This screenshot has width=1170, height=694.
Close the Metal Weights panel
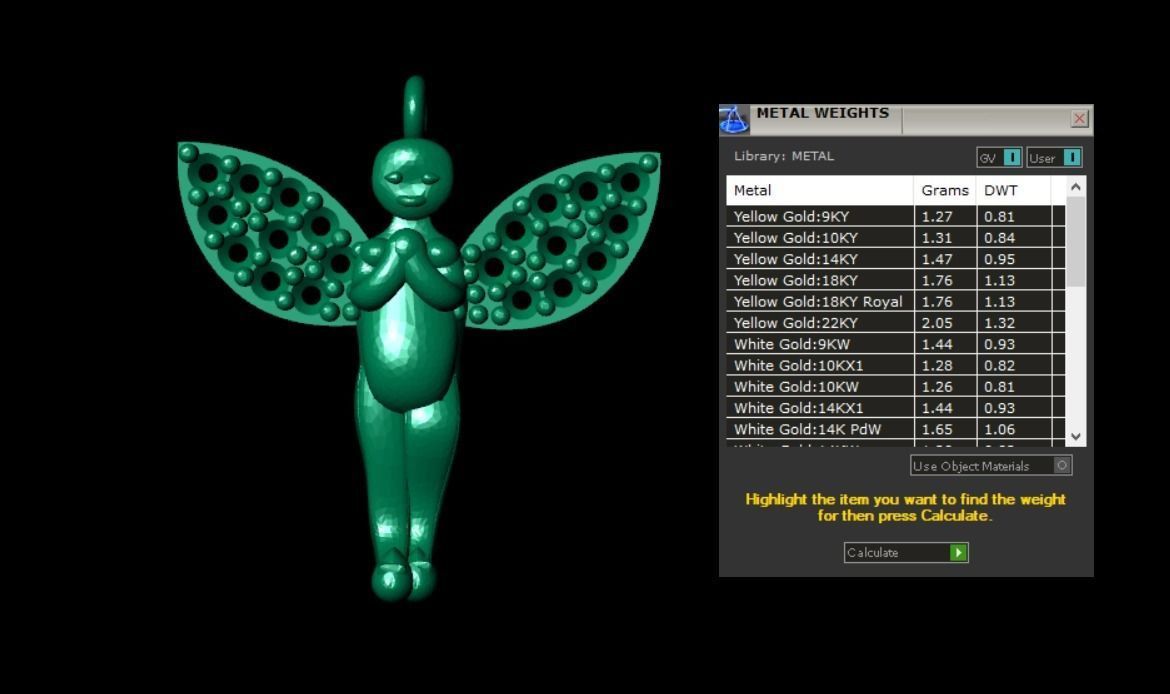coord(1079,119)
